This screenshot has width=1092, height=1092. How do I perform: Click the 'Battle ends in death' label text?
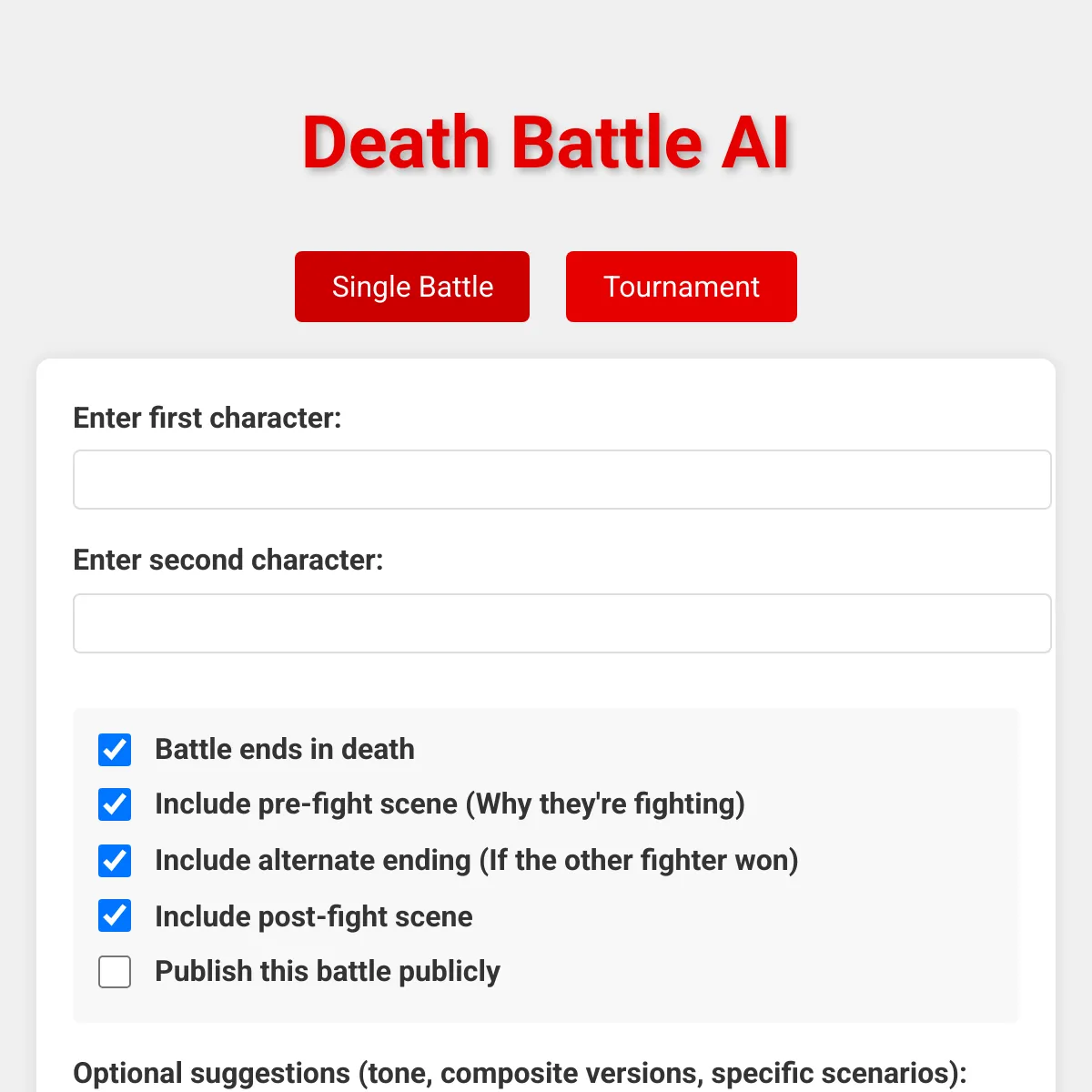point(285,749)
